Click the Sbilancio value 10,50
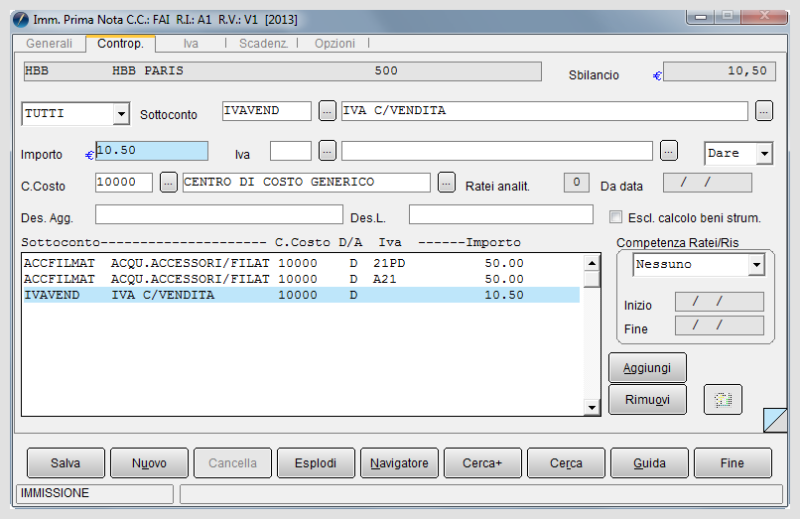This screenshot has height=519, width=800. (719, 71)
